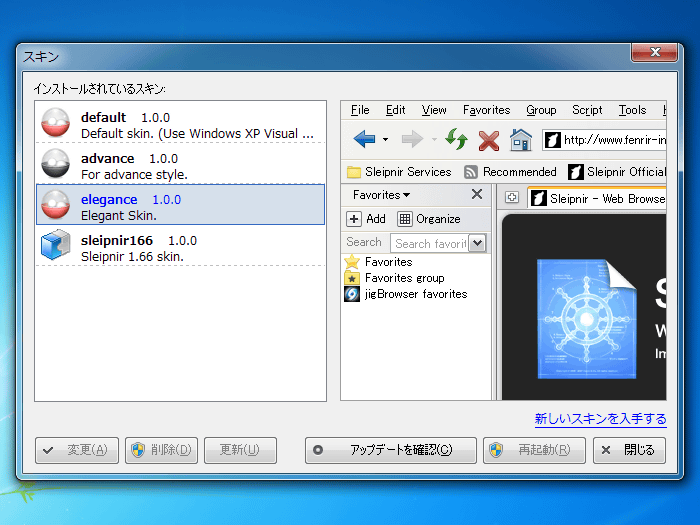Click the address bar site icon
Screen dimensions: 700x525
(552, 140)
